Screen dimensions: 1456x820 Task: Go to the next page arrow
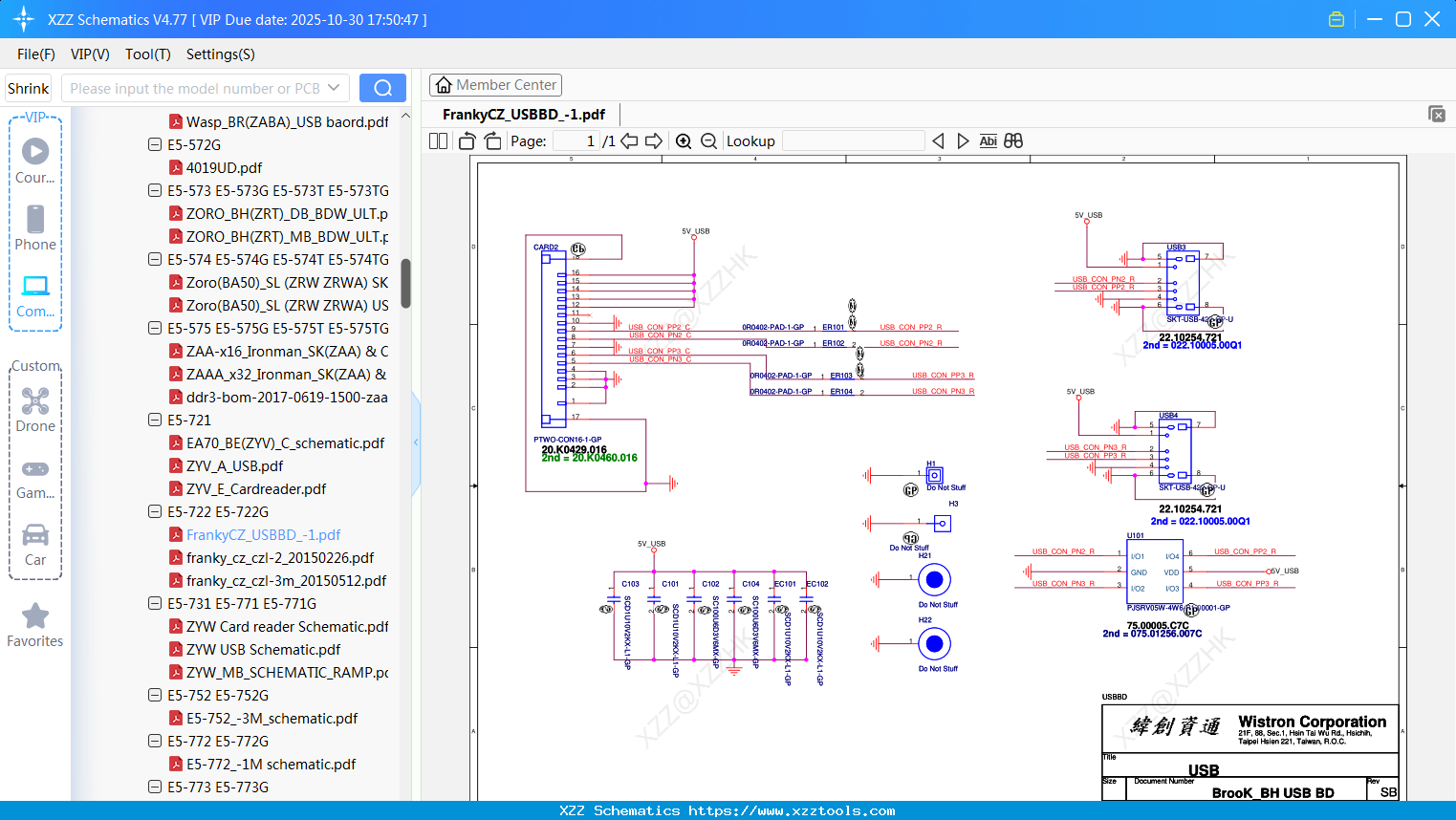coord(654,141)
